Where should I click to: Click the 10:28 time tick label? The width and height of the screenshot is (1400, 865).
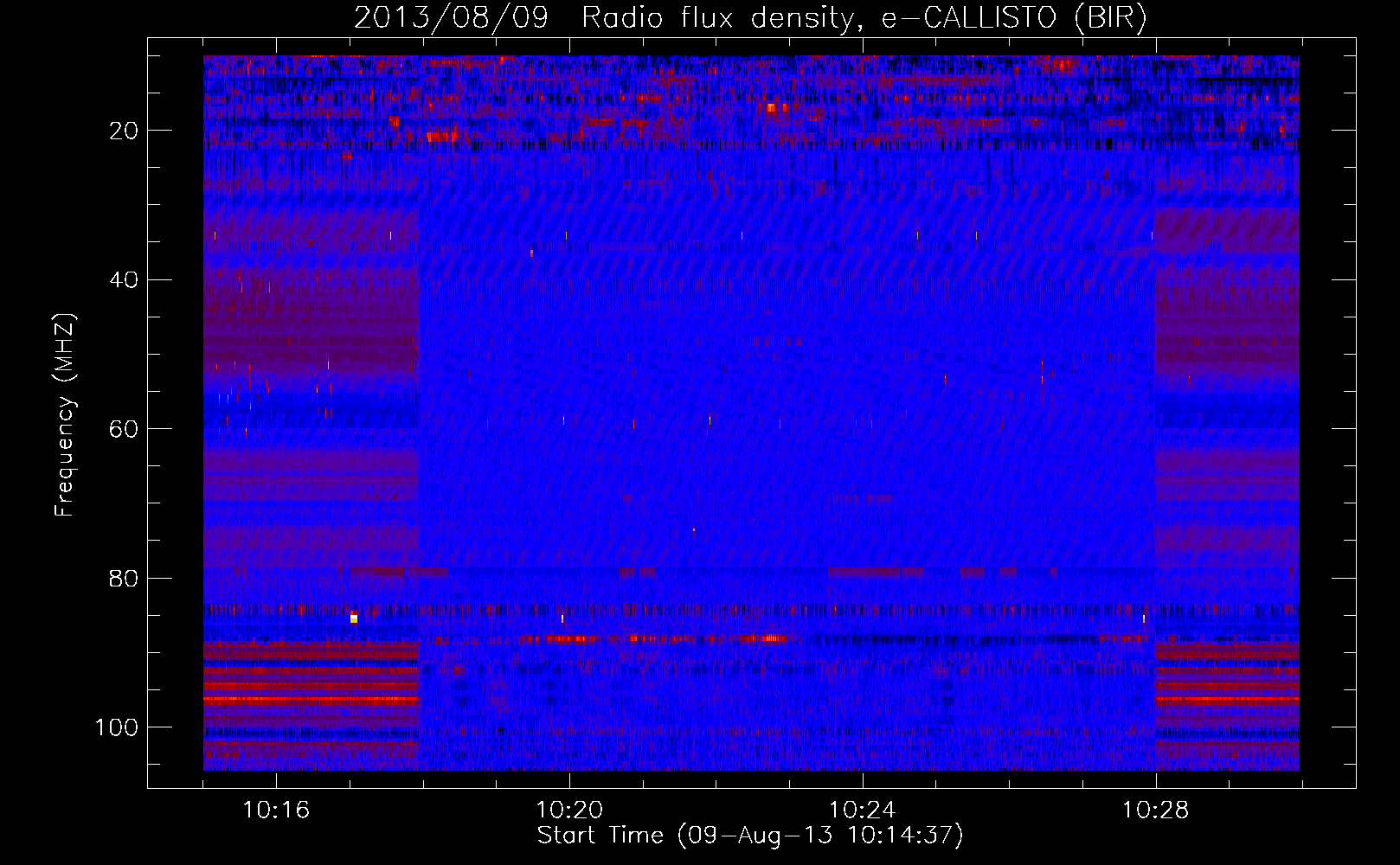pos(1156,811)
